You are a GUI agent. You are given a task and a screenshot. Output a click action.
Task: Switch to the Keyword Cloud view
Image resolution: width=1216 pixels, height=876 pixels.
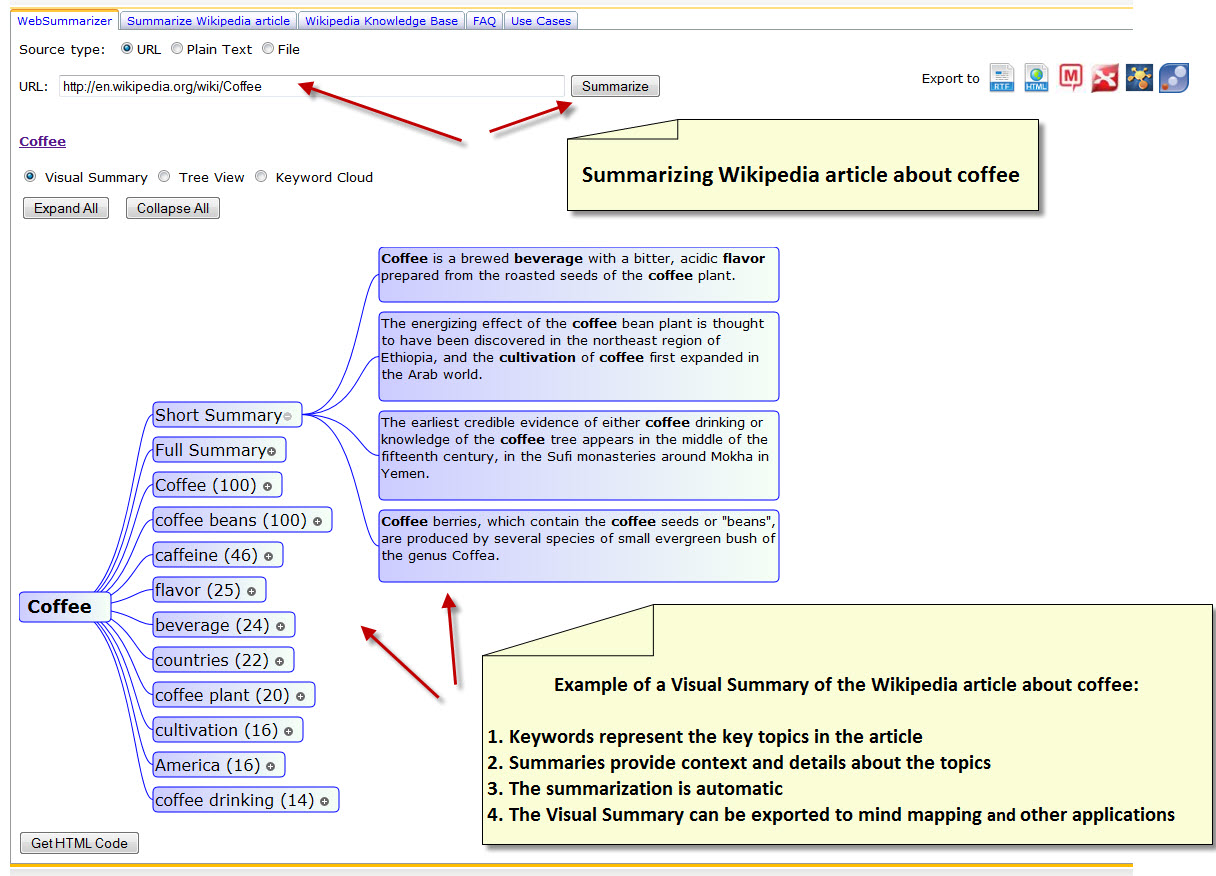[x=261, y=177]
